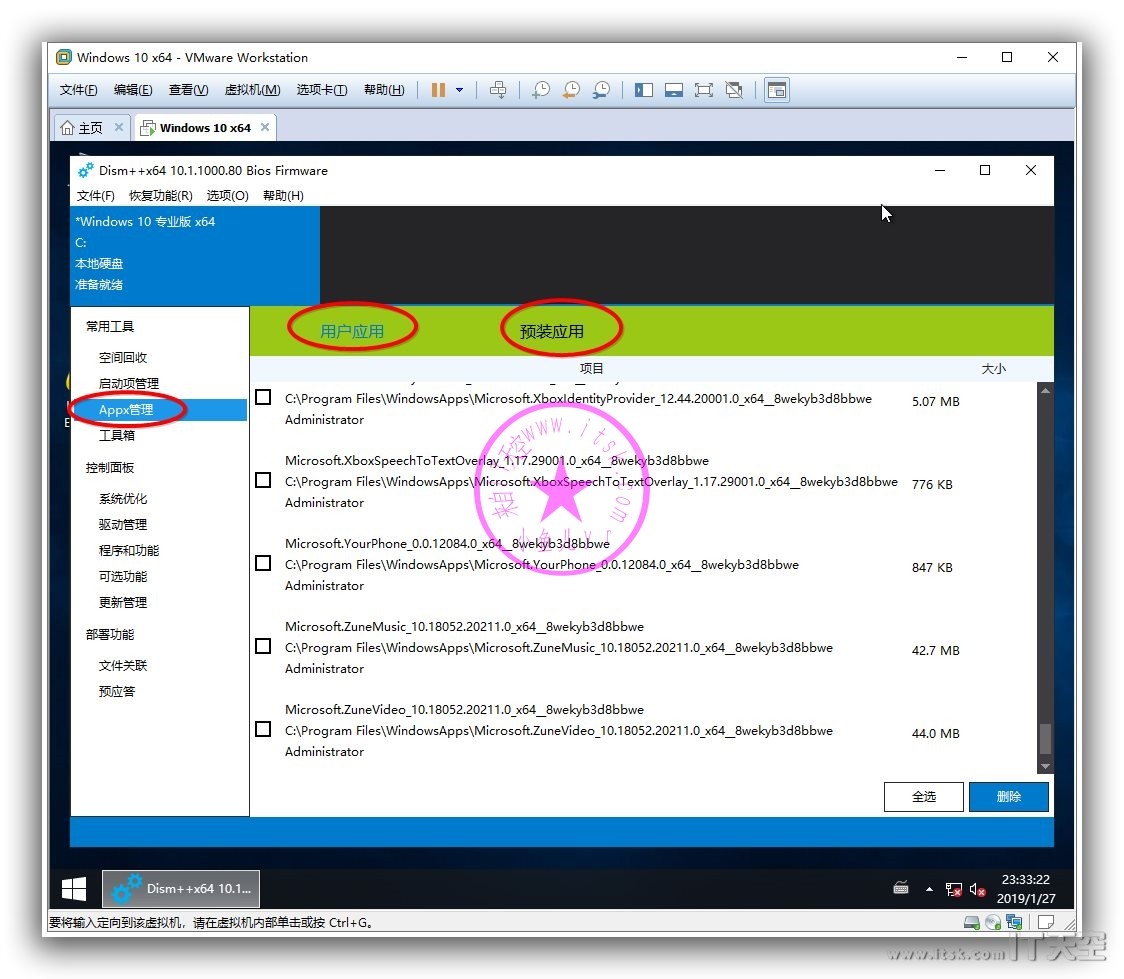Open 更新管理 in the sidebar

pyautogui.click(x=123, y=603)
